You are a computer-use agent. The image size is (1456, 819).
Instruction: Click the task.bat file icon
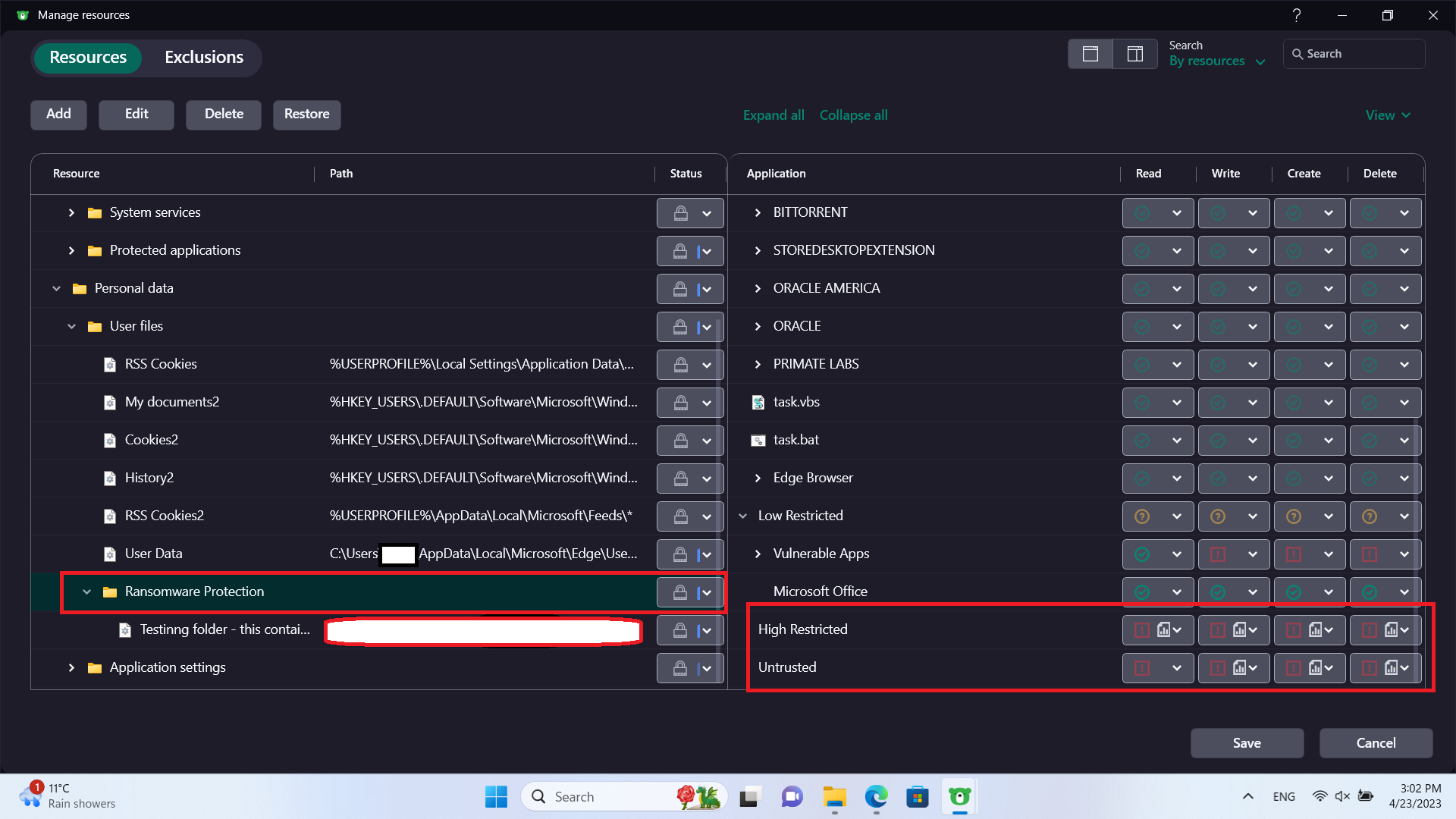click(758, 440)
